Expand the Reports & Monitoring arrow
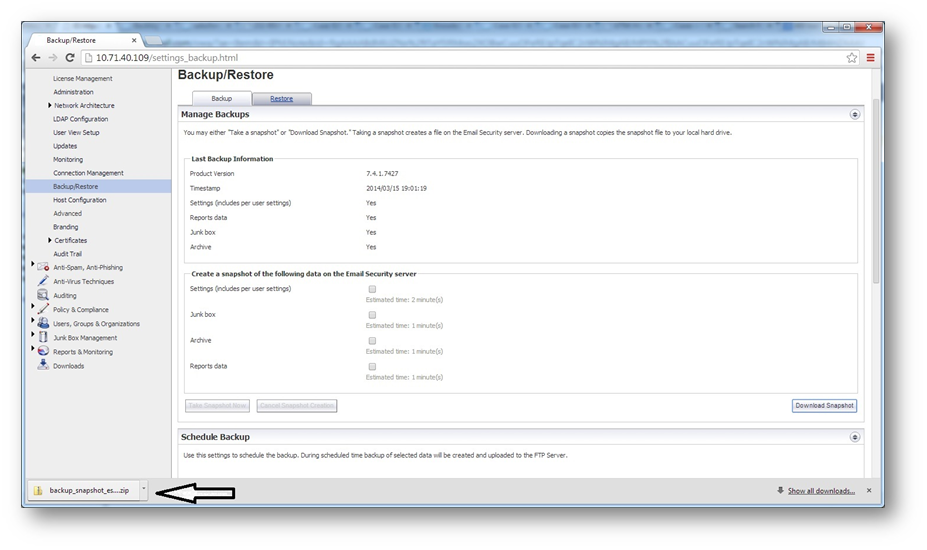 click(33, 348)
